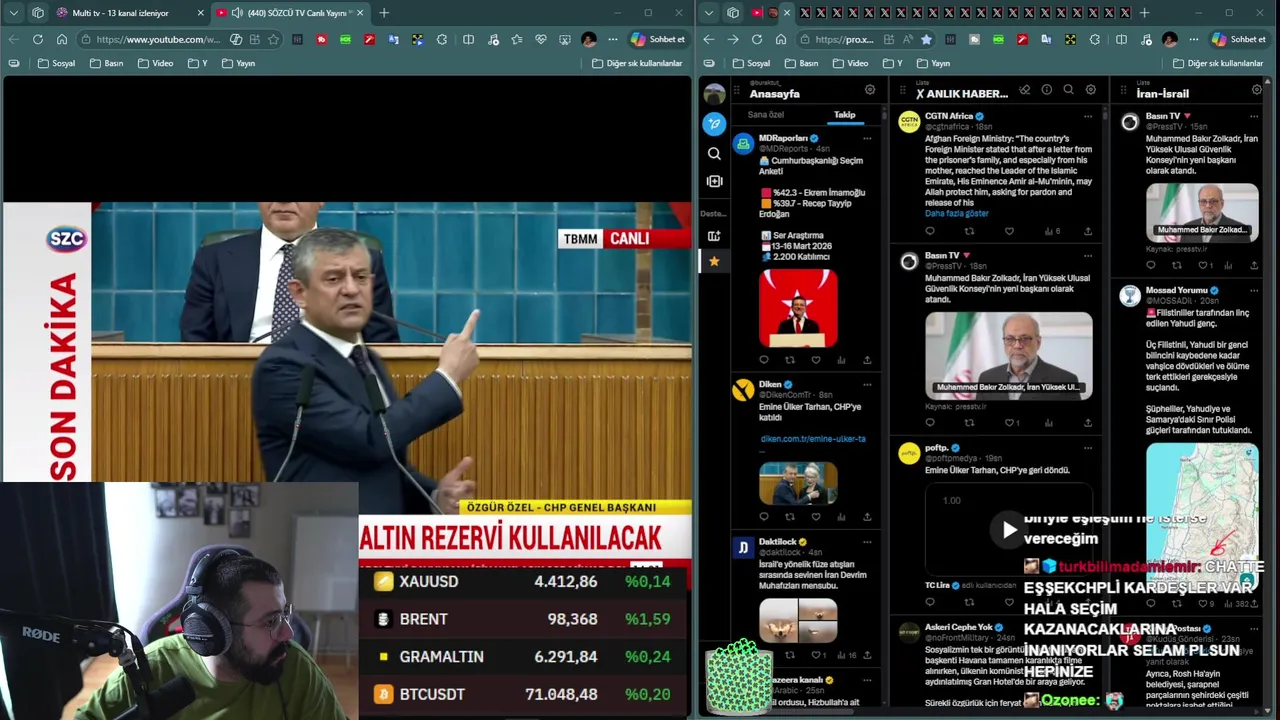Open Basın bookmarks folder in X Pro window
1280x720 pixels.
coord(801,63)
